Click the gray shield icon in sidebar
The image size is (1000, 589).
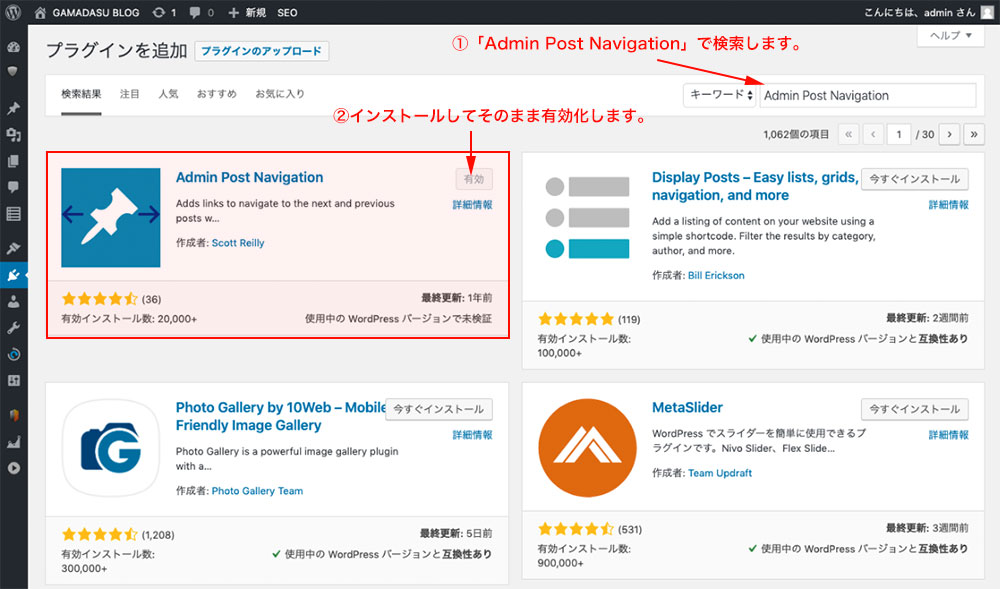(x=13, y=71)
